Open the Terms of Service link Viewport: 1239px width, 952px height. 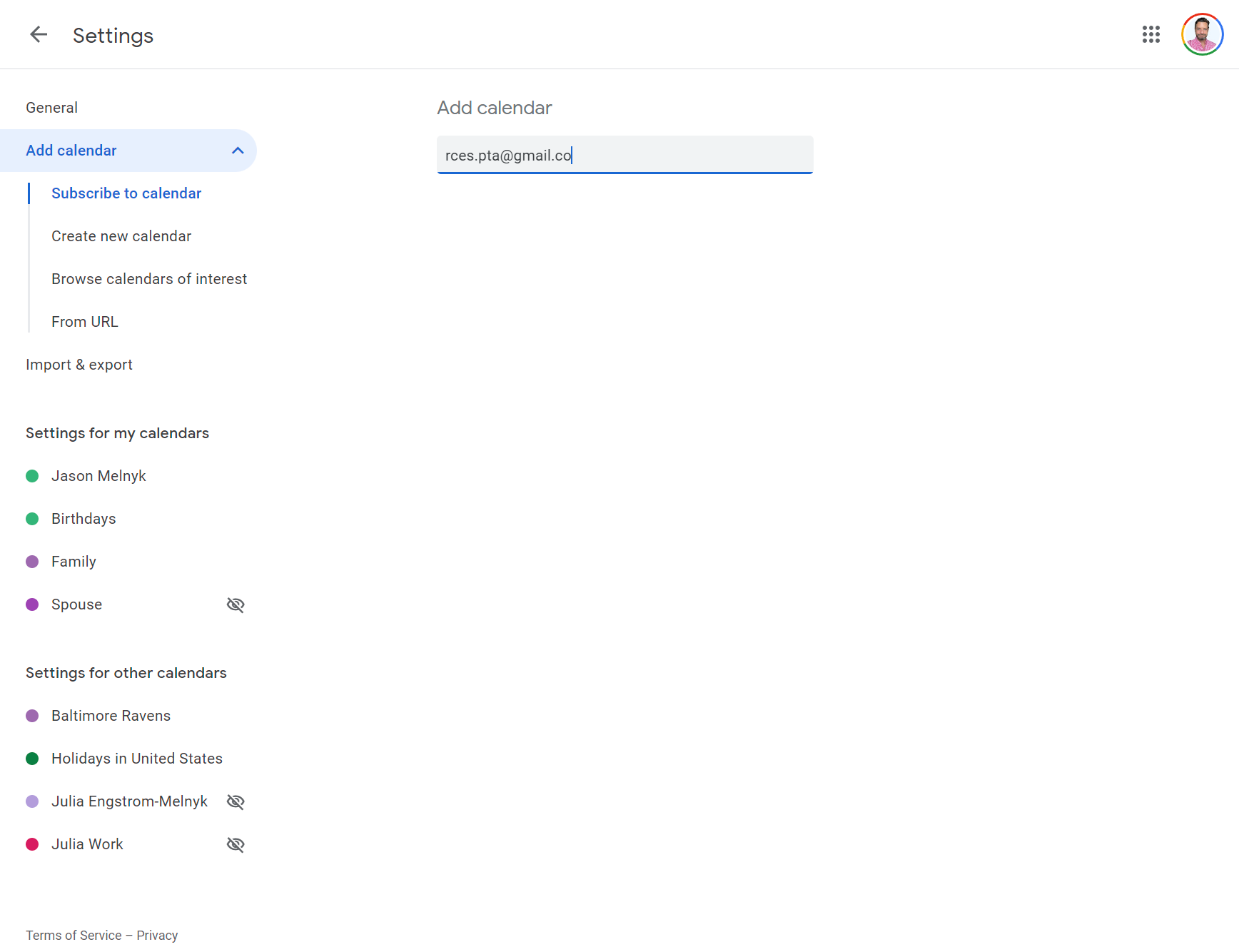pyautogui.click(x=74, y=936)
